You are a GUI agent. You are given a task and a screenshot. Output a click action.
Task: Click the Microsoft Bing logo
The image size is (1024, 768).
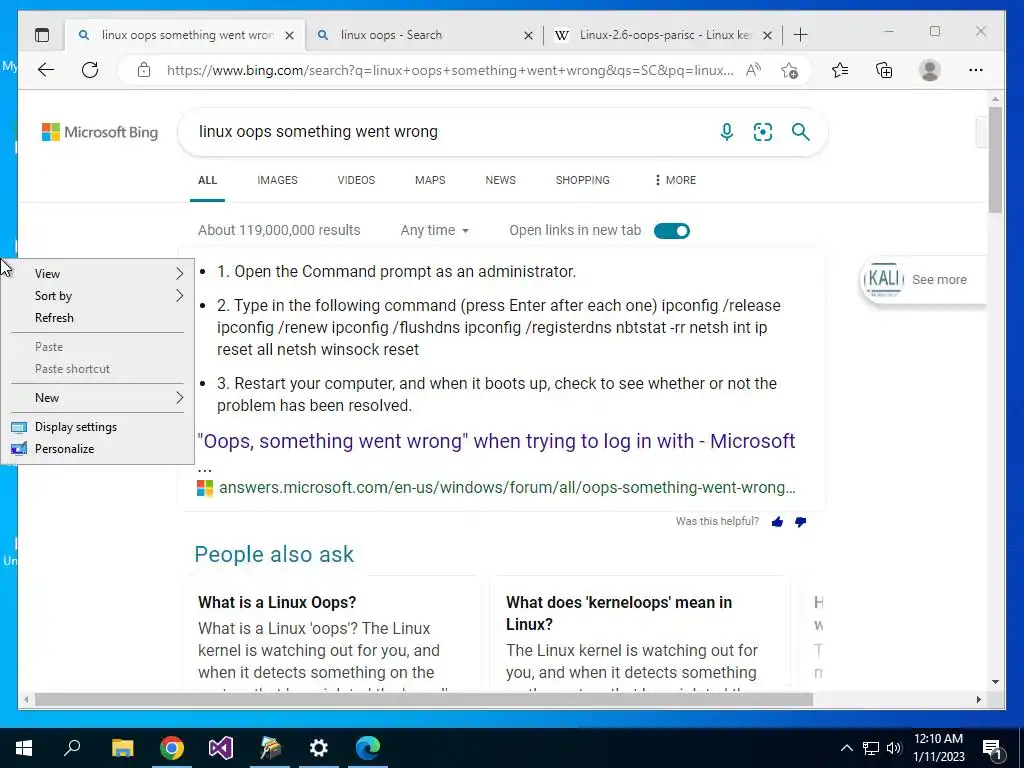[100, 132]
